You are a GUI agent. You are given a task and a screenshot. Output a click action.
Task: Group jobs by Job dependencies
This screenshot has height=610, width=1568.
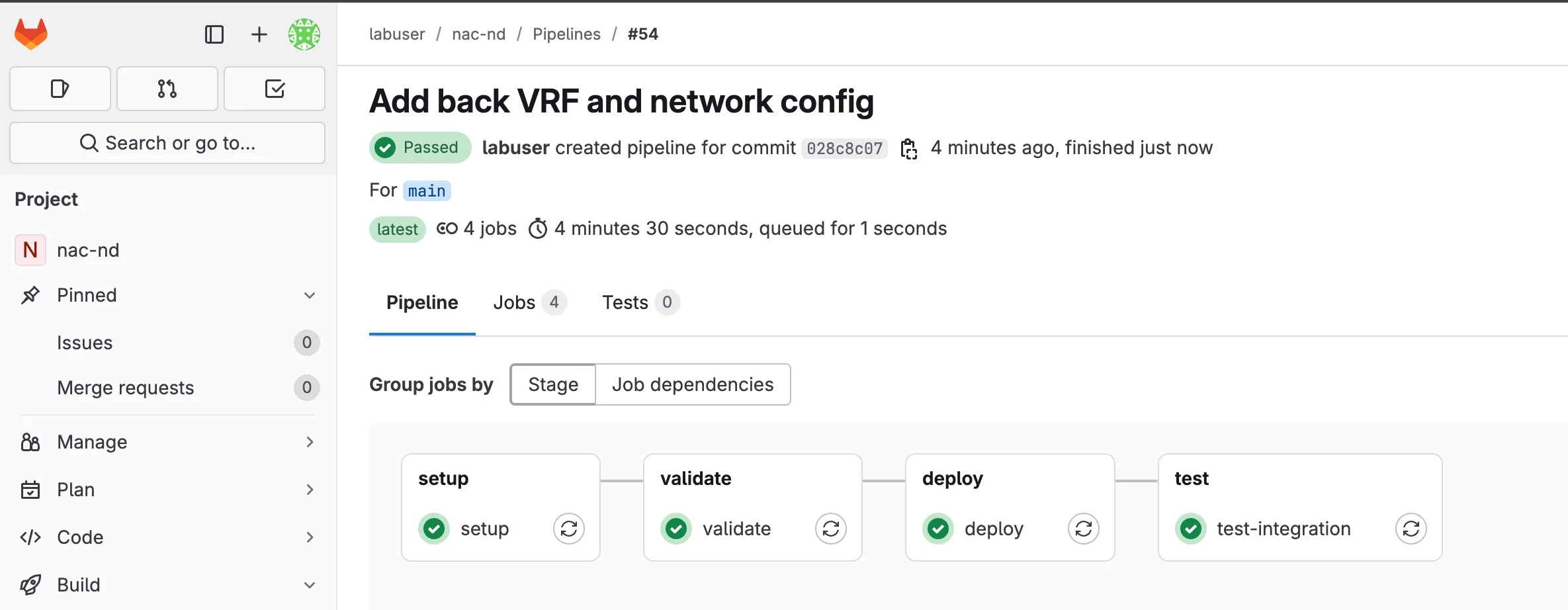[693, 384]
